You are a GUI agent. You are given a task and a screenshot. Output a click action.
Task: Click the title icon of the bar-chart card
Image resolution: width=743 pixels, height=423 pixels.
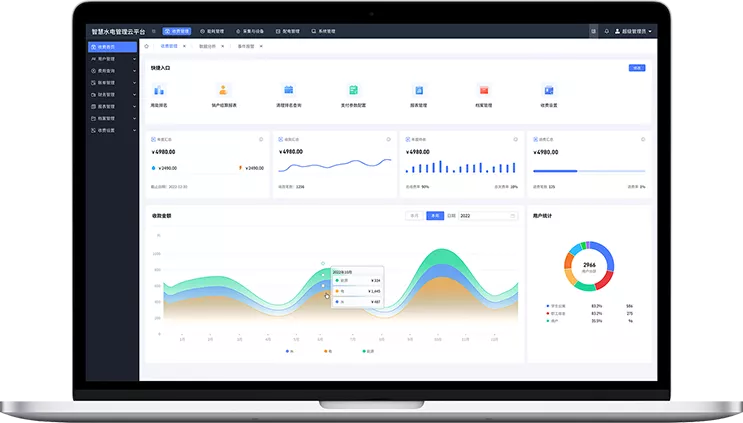(408, 139)
